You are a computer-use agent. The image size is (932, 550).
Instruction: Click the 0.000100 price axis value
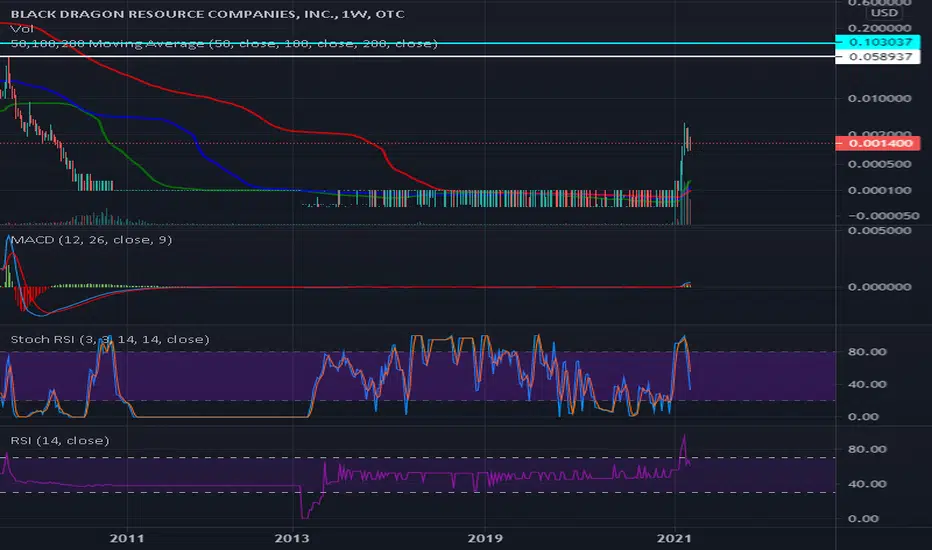(x=879, y=190)
